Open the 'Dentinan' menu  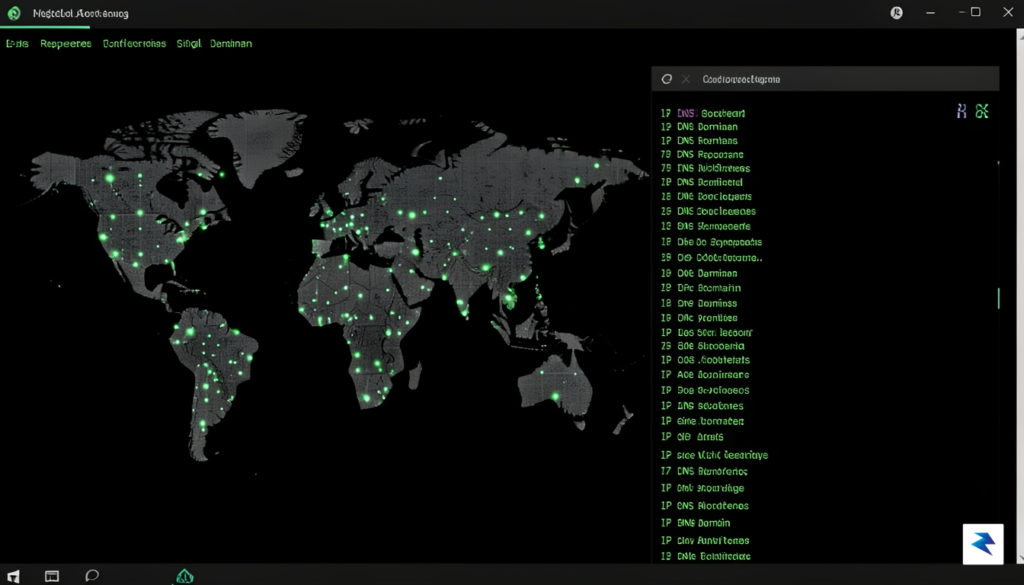click(x=231, y=44)
